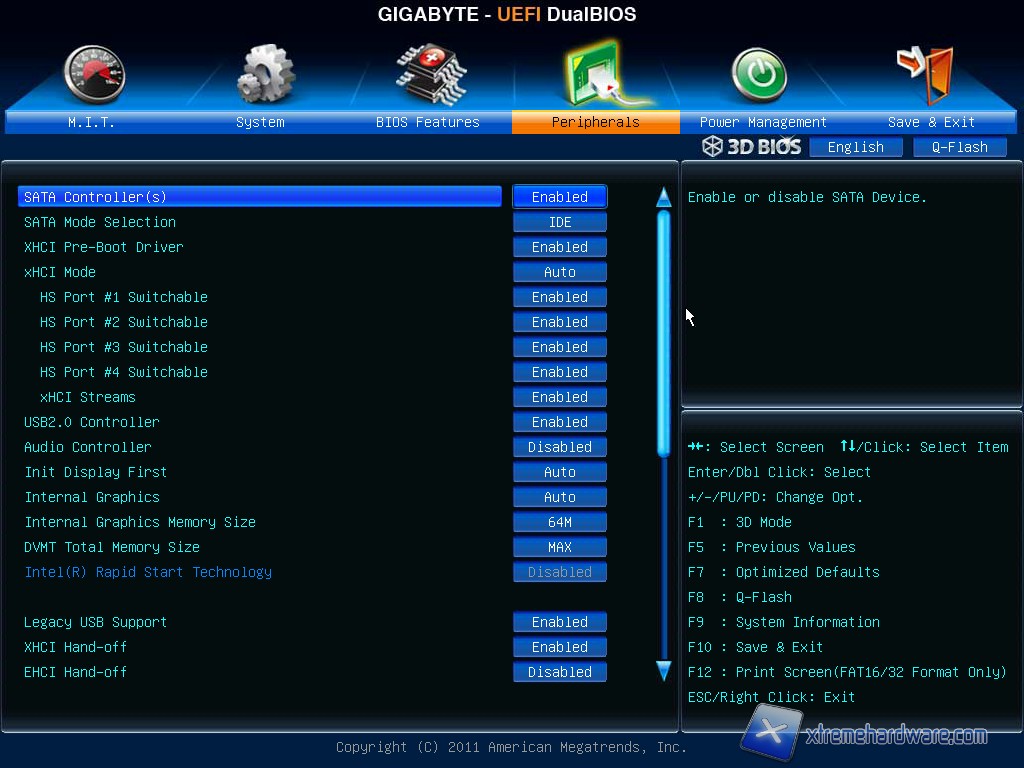Viewport: 1024px width, 768px height.
Task: Switch to the BIOS Features tab
Action: pos(428,122)
